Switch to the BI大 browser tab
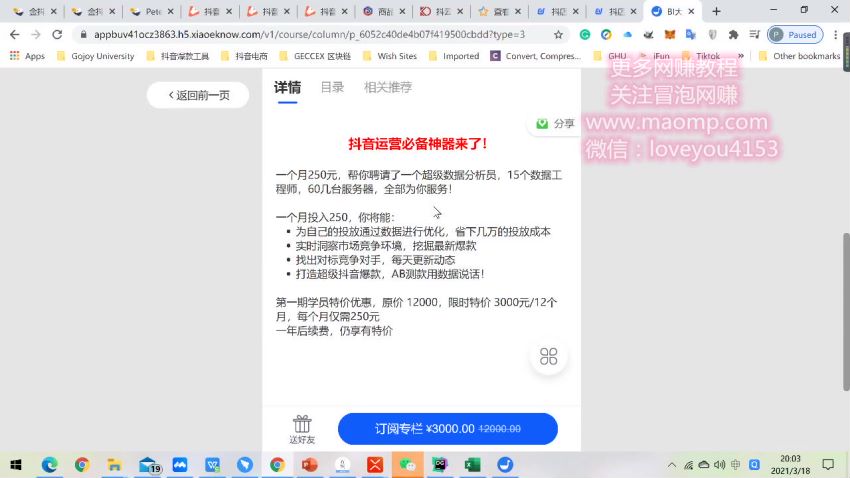The image size is (850, 478). (673, 11)
